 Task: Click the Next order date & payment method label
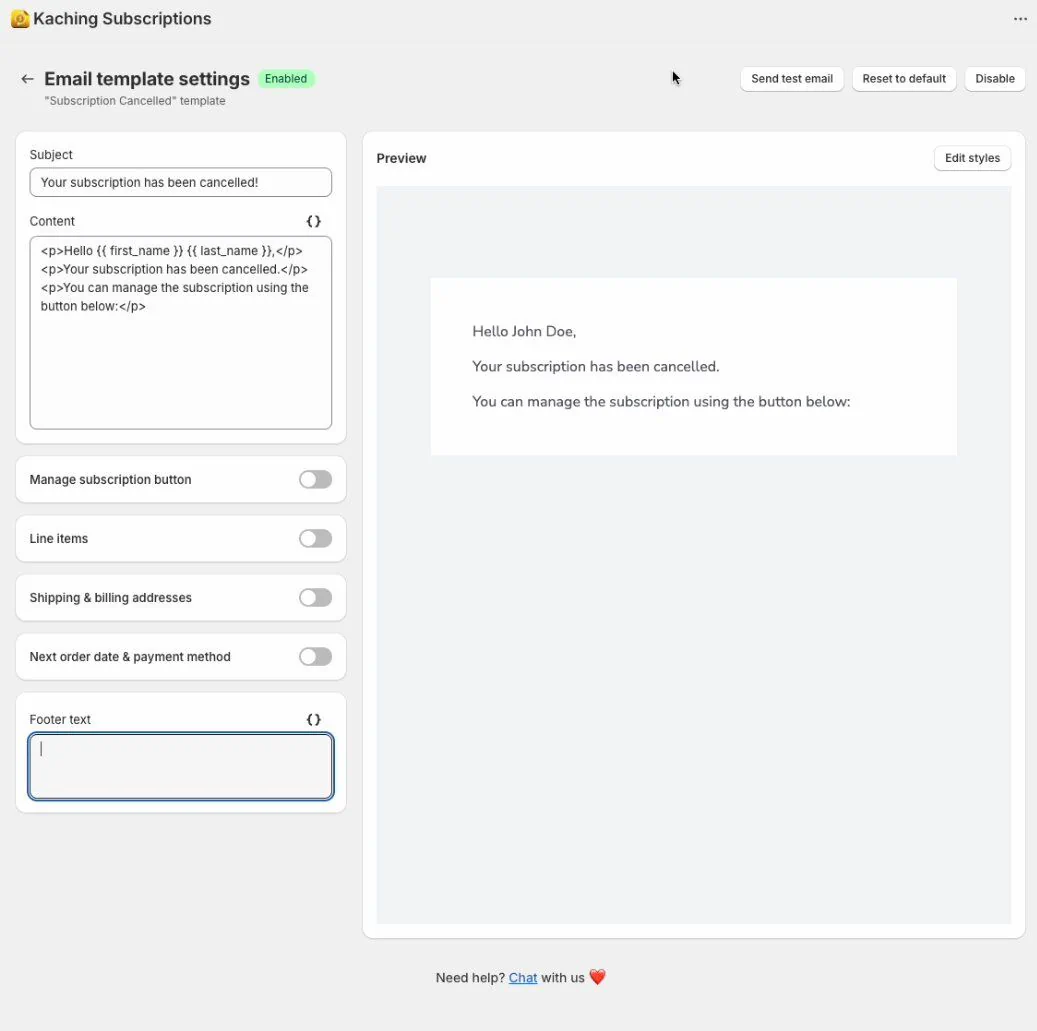[x=130, y=657]
